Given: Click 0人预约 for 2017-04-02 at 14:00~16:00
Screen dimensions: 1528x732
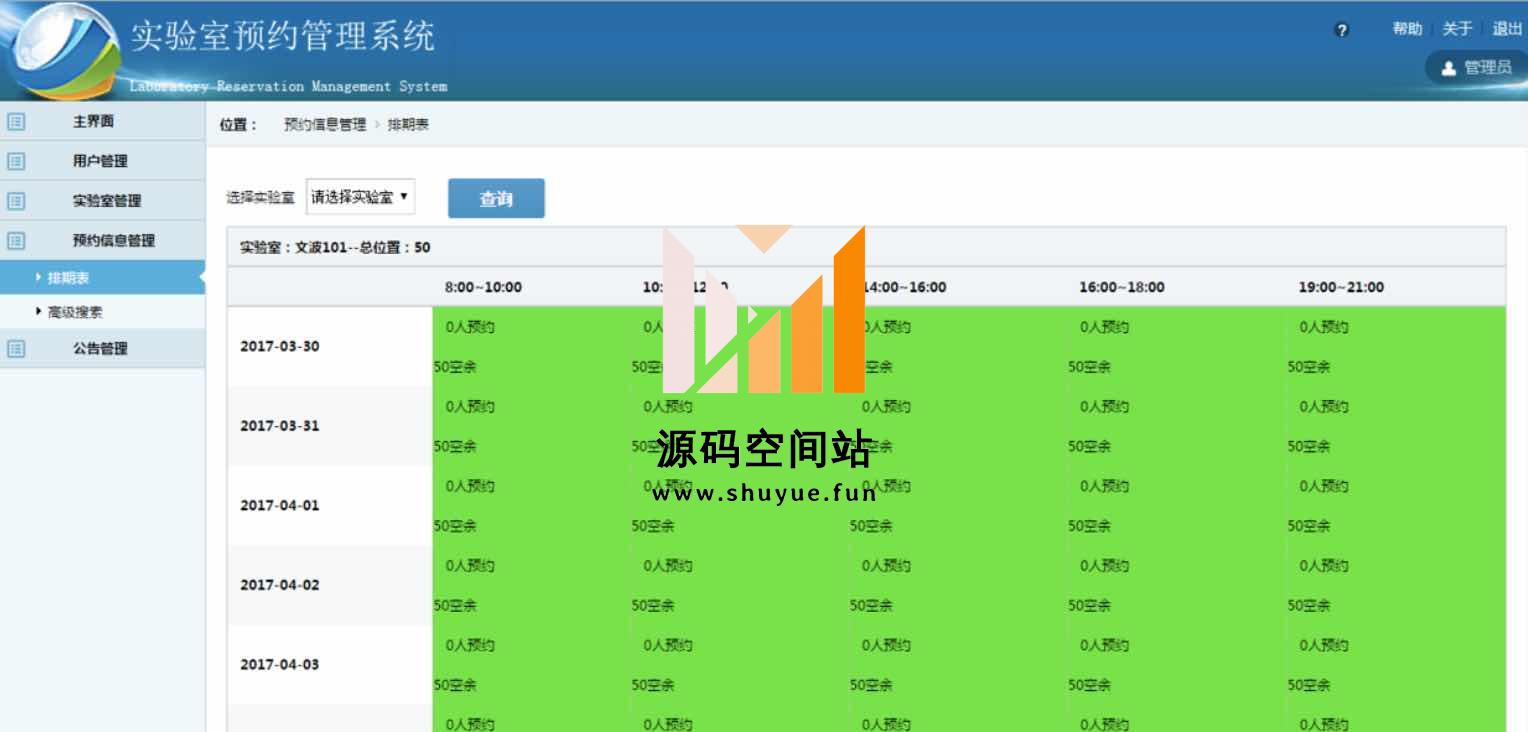Looking at the screenshot, I should pyautogui.click(x=886, y=566).
